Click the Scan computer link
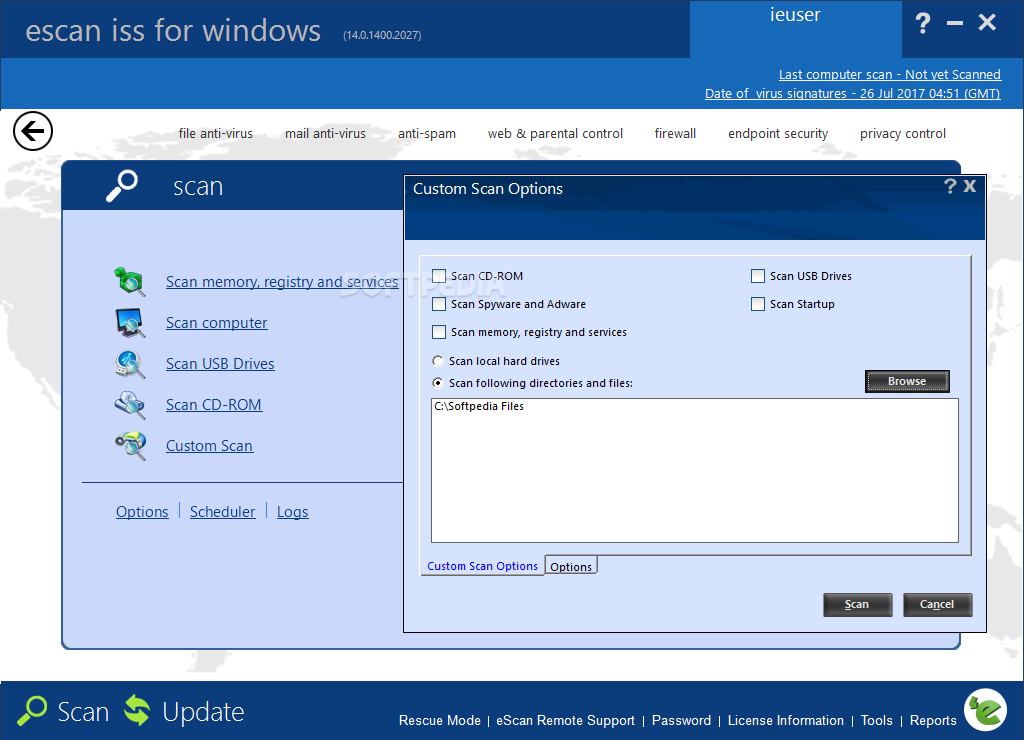This screenshot has width=1024, height=740. [x=216, y=323]
